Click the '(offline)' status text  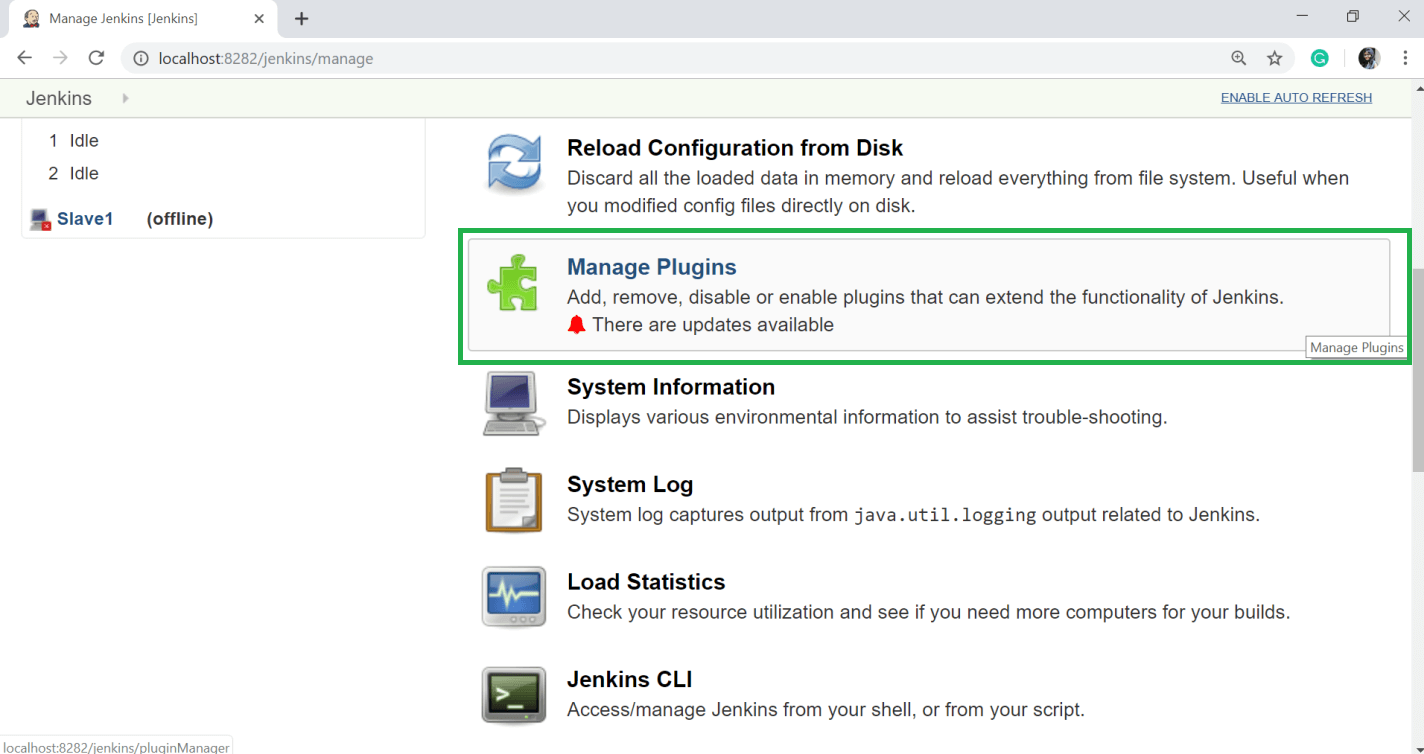pyautogui.click(x=180, y=219)
